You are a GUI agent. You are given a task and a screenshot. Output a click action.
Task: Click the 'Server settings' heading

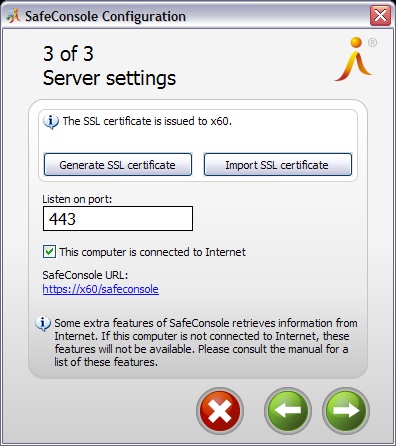point(109,78)
